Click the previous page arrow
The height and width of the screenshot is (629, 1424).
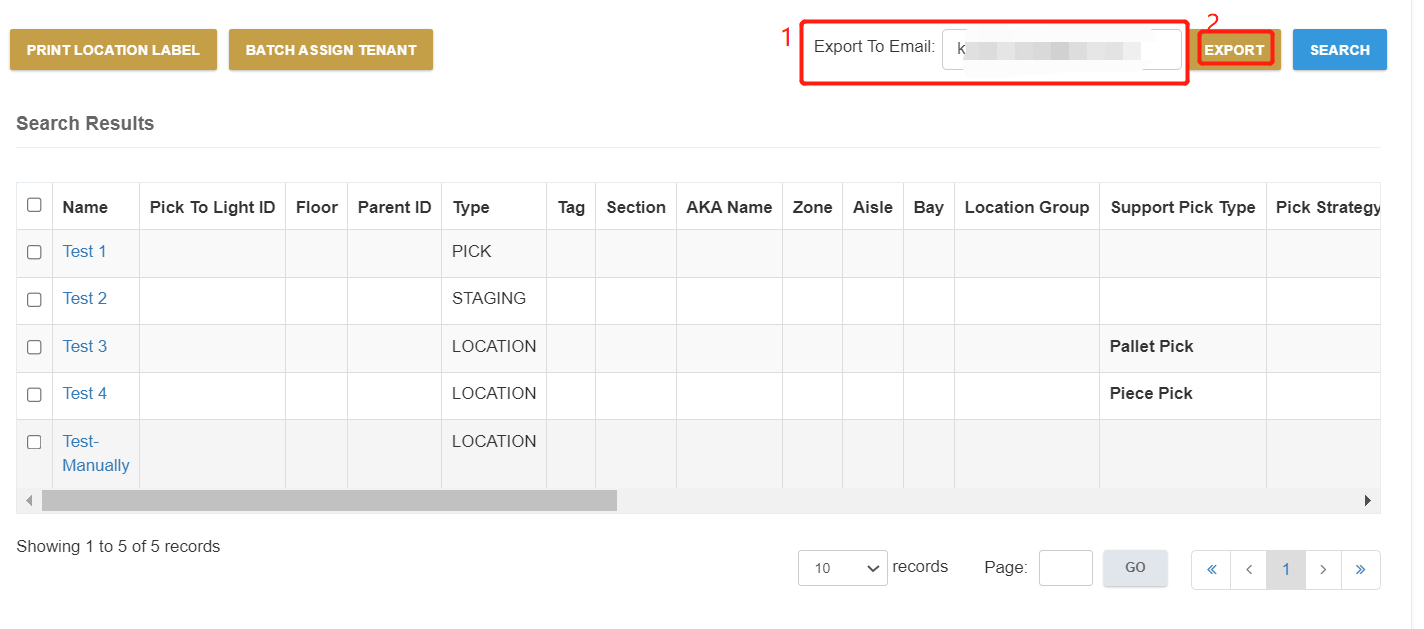(x=1248, y=569)
